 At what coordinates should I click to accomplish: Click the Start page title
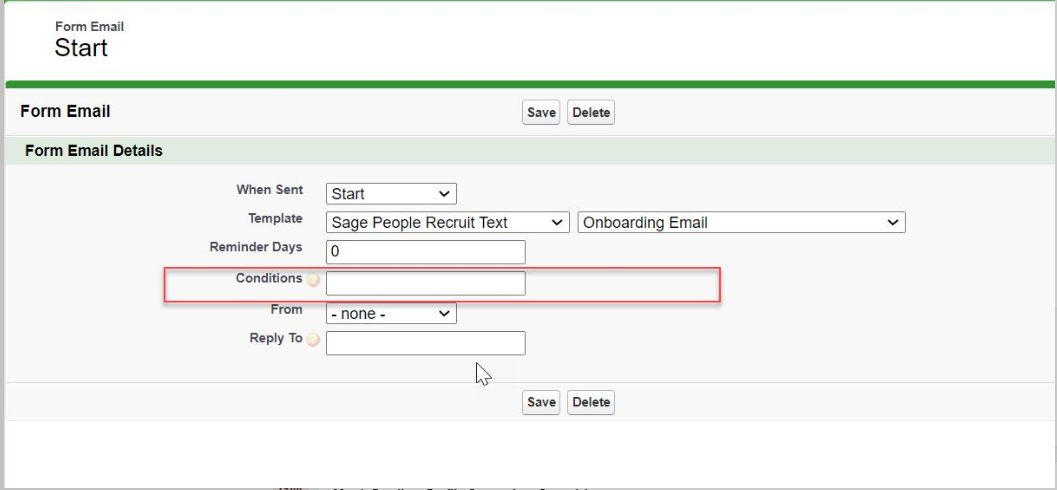81,48
